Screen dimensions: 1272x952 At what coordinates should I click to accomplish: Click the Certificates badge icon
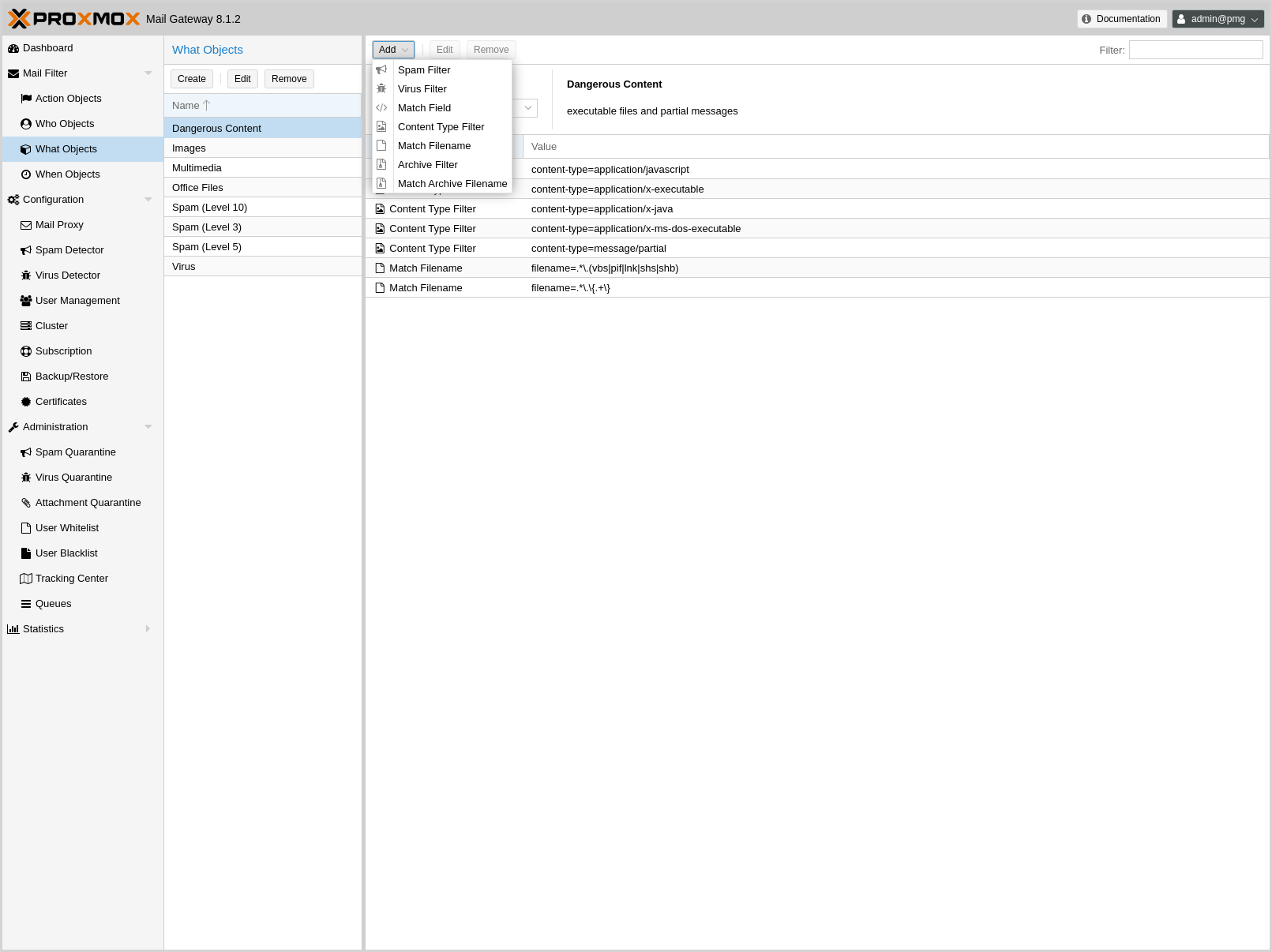coord(26,402)
